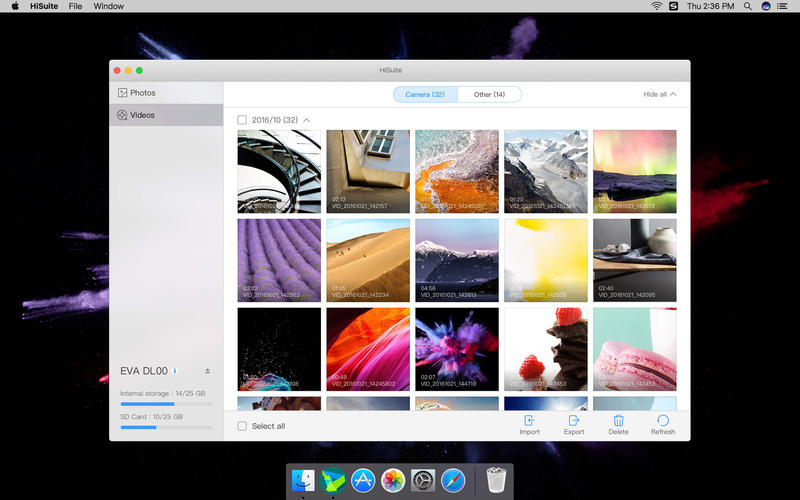Open the raspberry and chocolate video
The image size is (800, 500).
click(x=545, y=349)
